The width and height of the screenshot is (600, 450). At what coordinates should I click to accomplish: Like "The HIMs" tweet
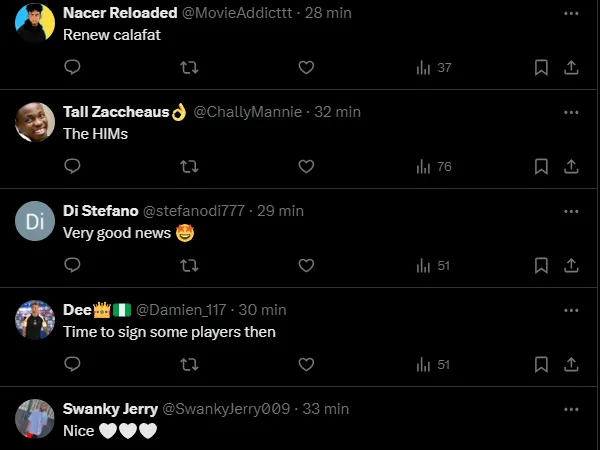[x=306, y=166]
